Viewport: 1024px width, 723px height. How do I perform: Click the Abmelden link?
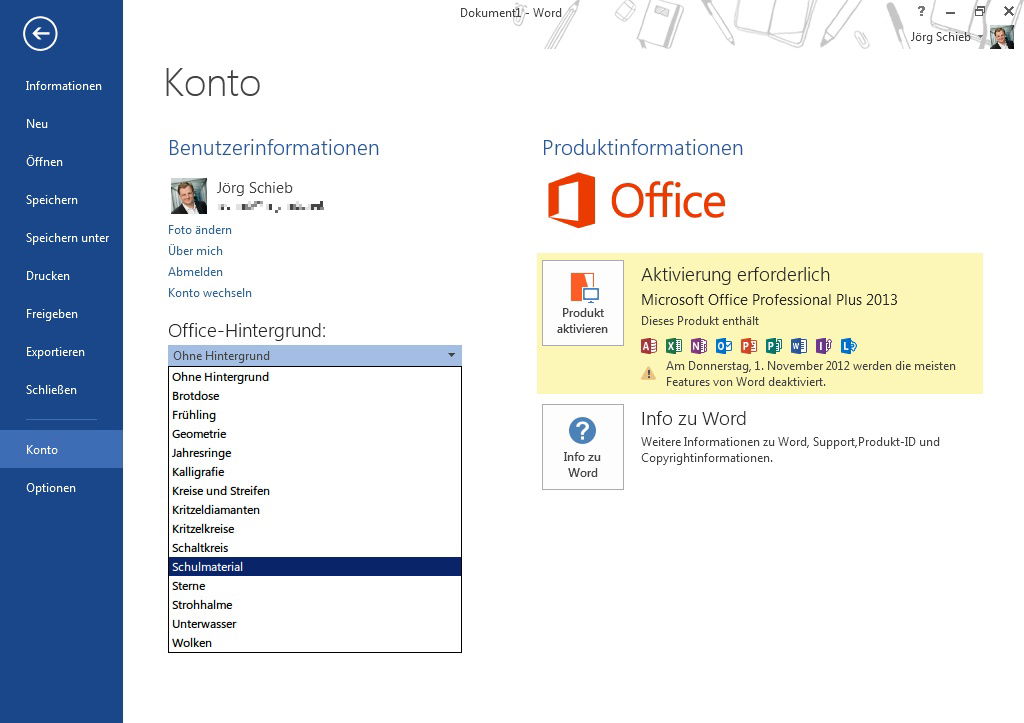(195, 272)
